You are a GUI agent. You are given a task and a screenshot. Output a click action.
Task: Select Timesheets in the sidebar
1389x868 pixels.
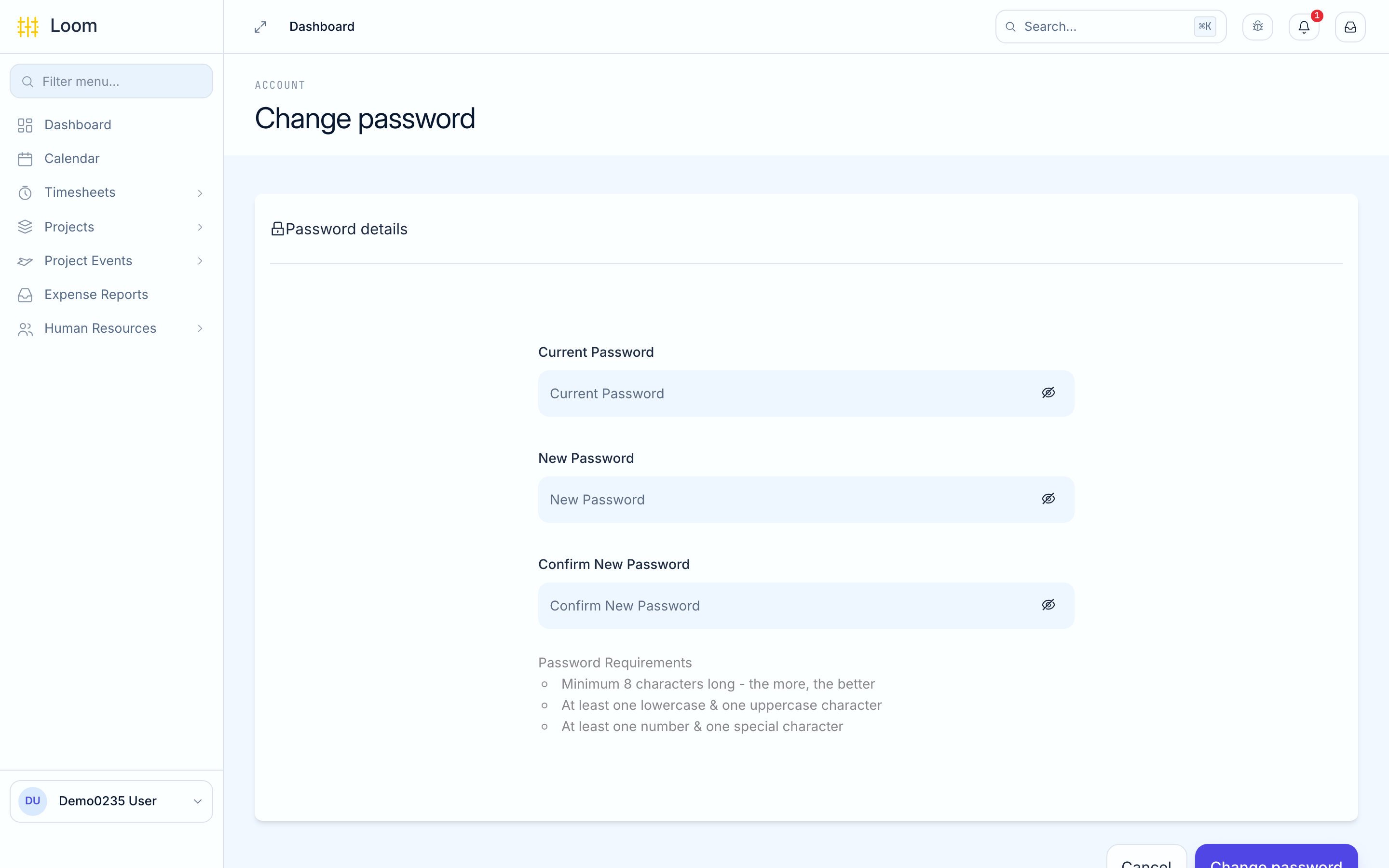(x=111, y=193)
